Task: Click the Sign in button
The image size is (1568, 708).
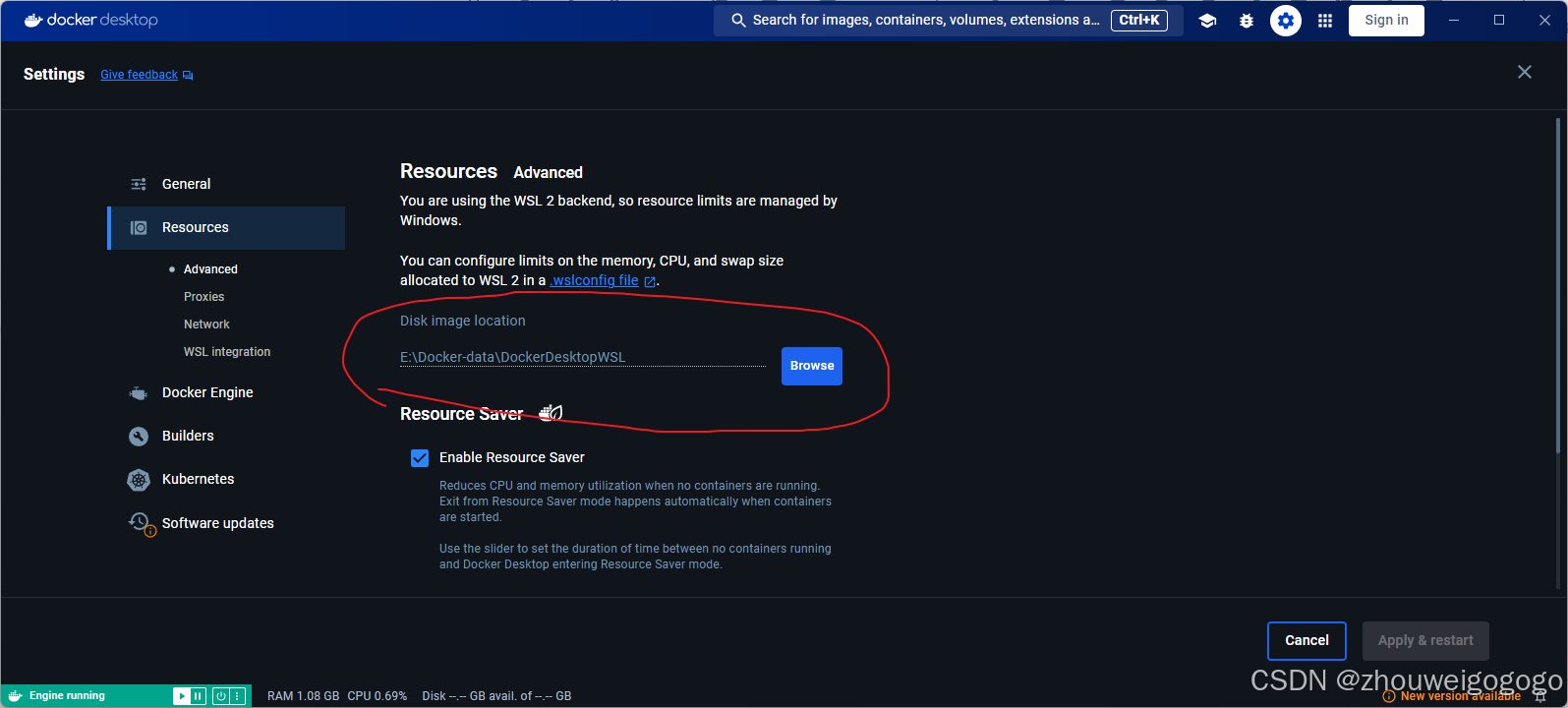Action: coord(1386,21)
